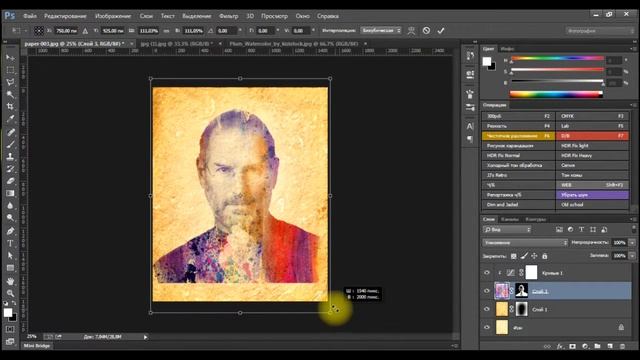Viewport: 640px width, 360px height.
Task: Run the Old school action
Action: [592, 204]
